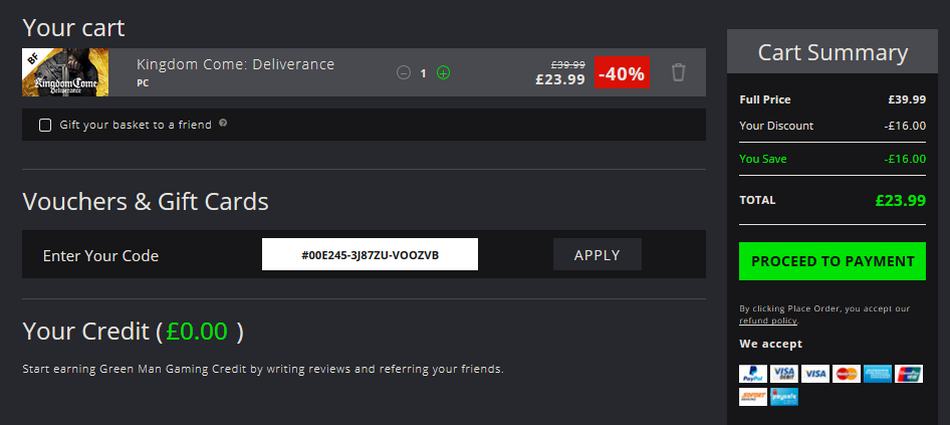Tick the Gift your basket to a friend checkbox
The width and height of the screenshot is (950, 425).
click(x=45, y=125)
